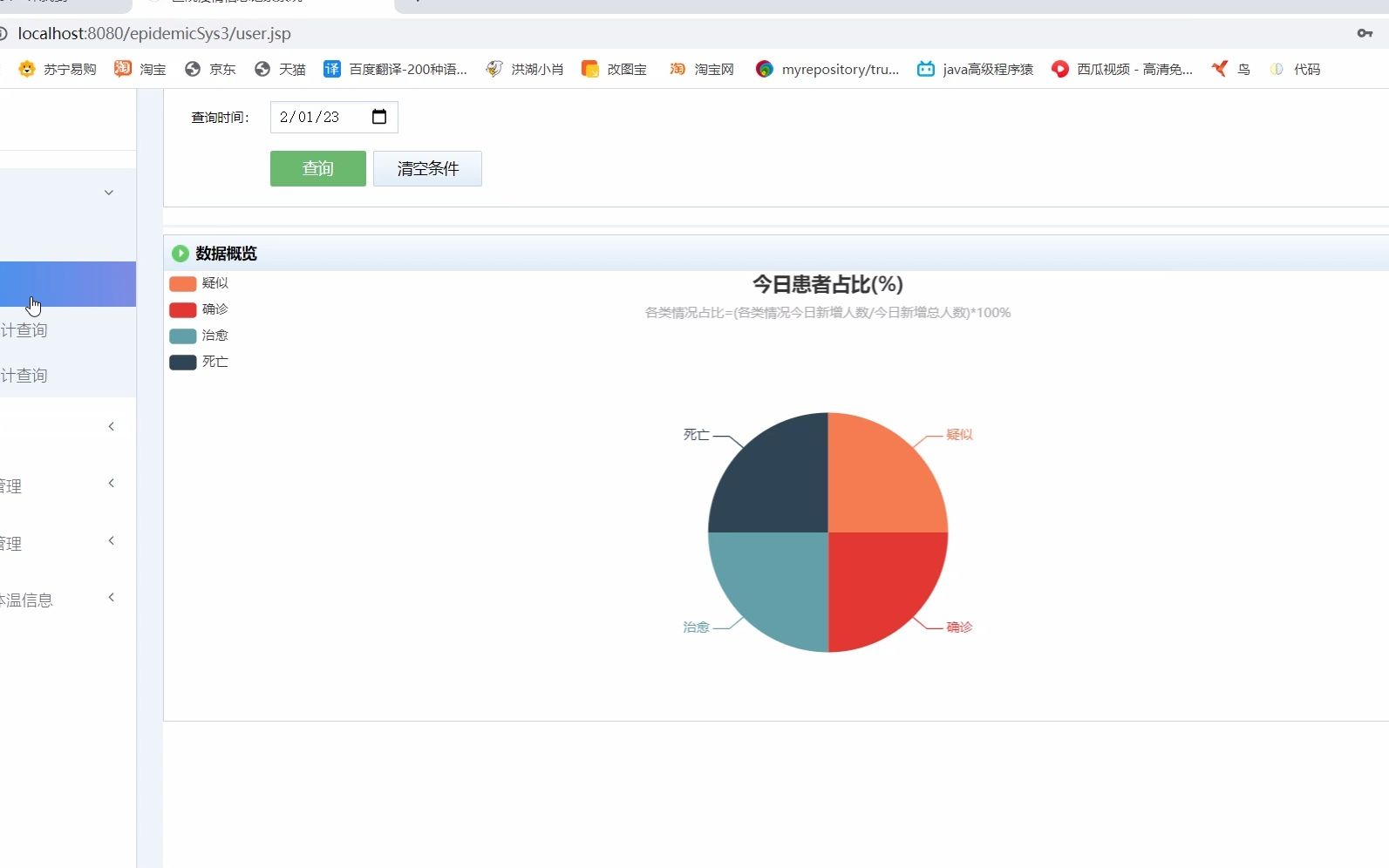Click the 疑似 pie chart label
This screenshot has height=868, width=1389.
coord(959,434)
